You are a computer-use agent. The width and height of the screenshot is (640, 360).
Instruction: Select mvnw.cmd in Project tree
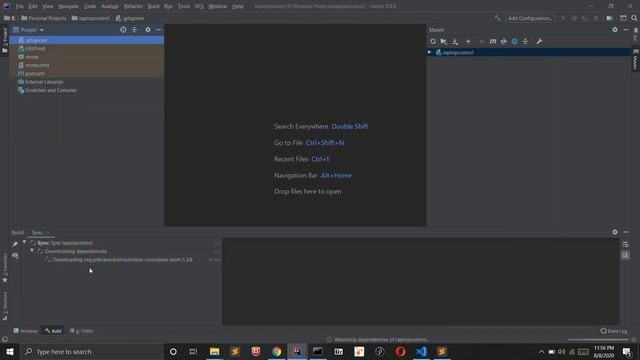(x=87, y=65)
